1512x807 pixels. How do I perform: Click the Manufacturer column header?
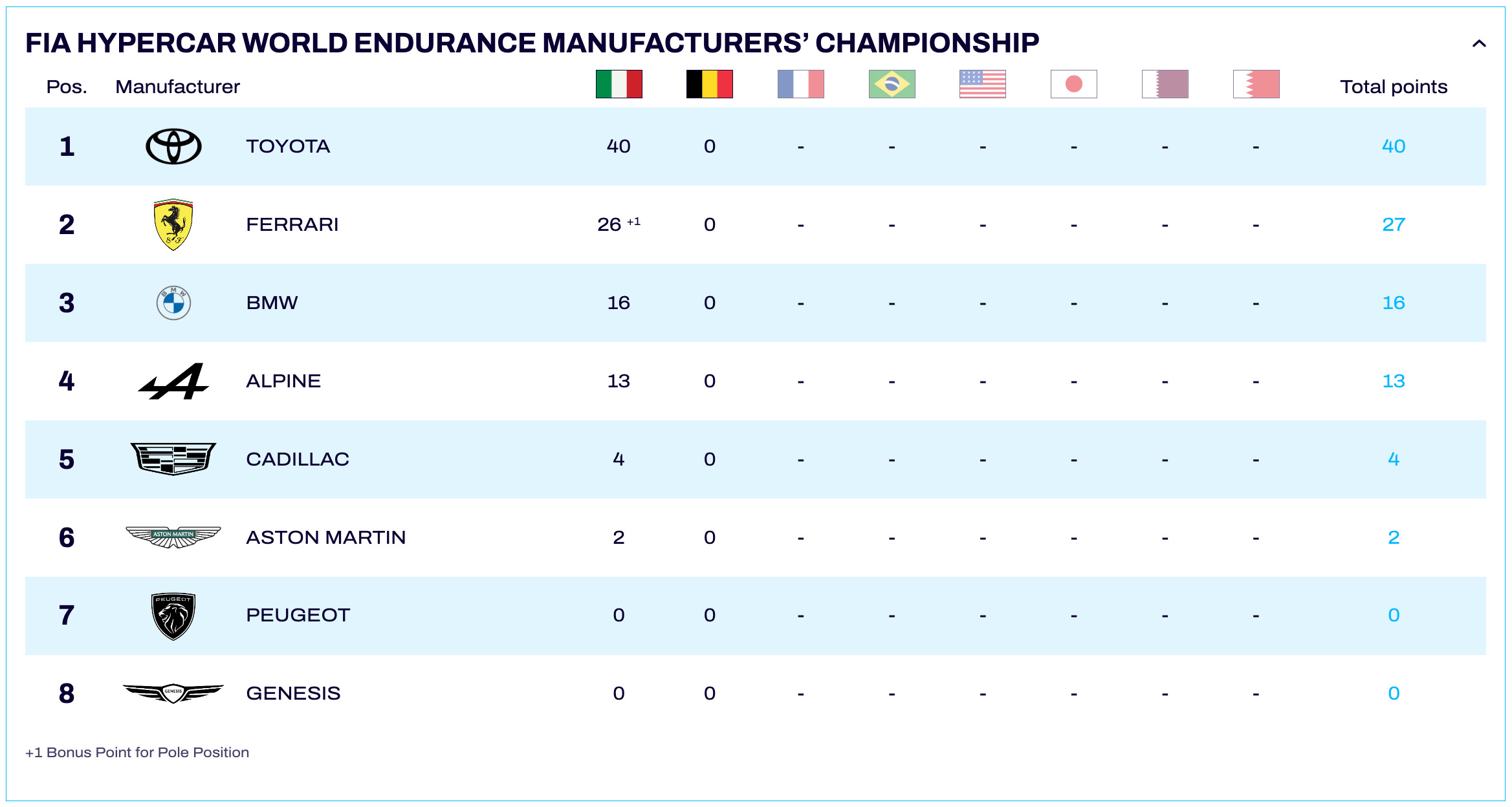tap(177, 87)
